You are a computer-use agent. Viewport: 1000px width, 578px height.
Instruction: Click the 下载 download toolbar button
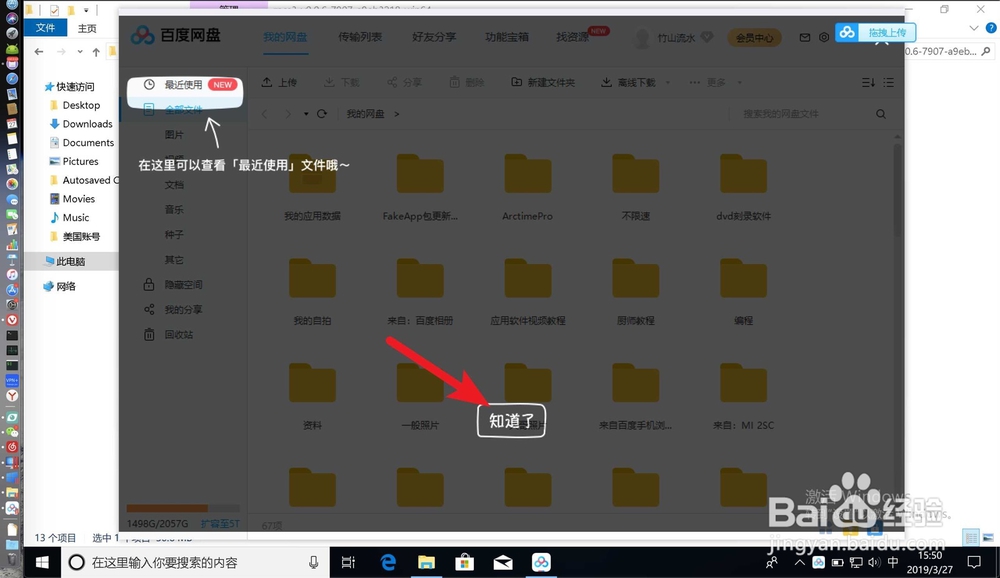(341, 82)
